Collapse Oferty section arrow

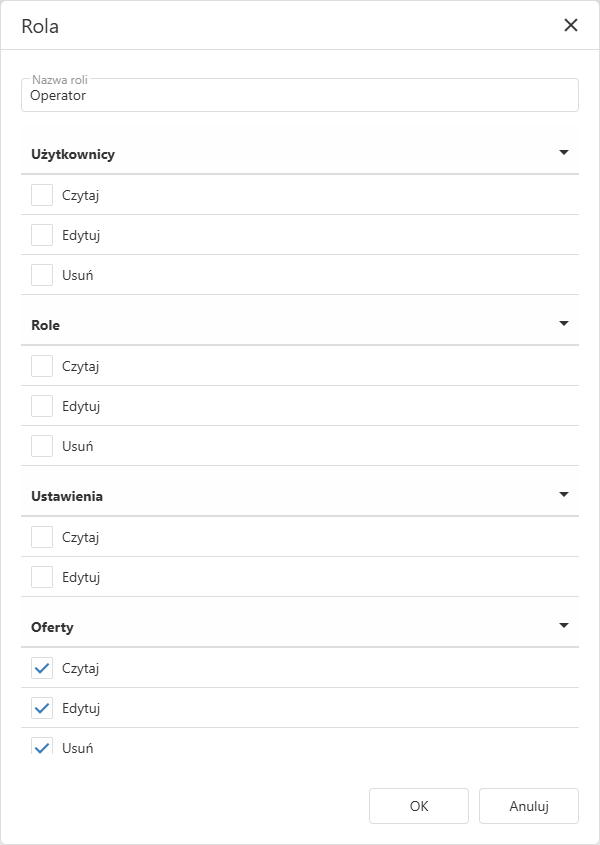[x=563, y=626]
